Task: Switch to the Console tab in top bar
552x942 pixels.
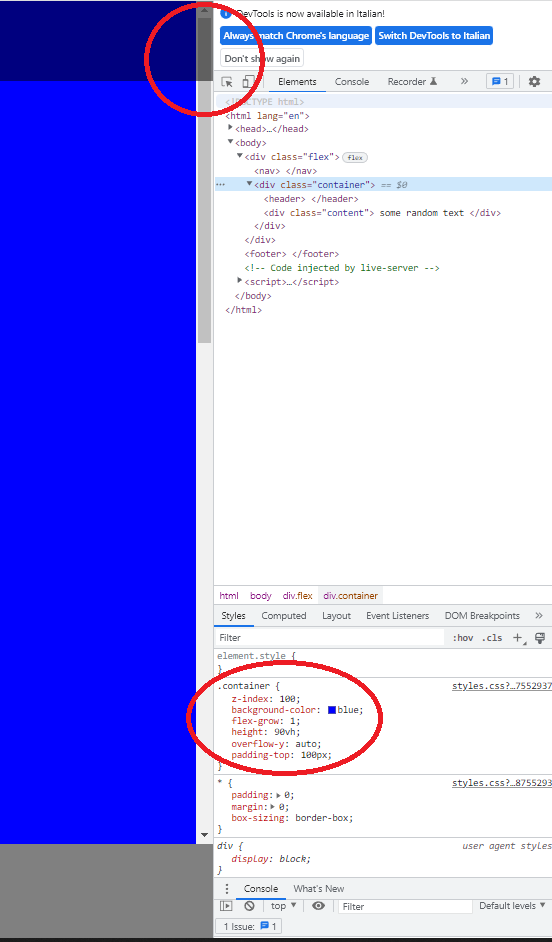Action: (352, 82)
